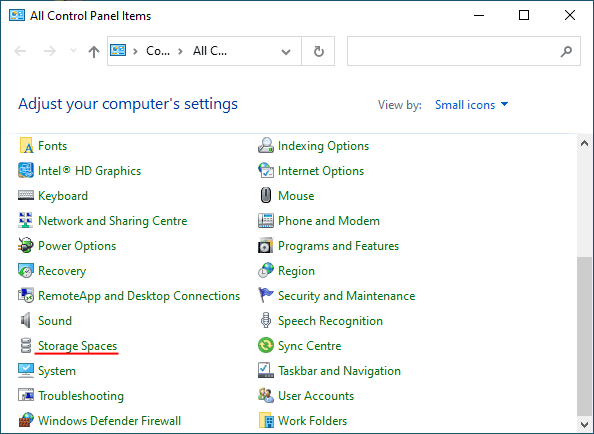The width and height of the screenshot is (594, 434).
Task: Click the Security and Maintenance flag icon
Action: [266, 295]
